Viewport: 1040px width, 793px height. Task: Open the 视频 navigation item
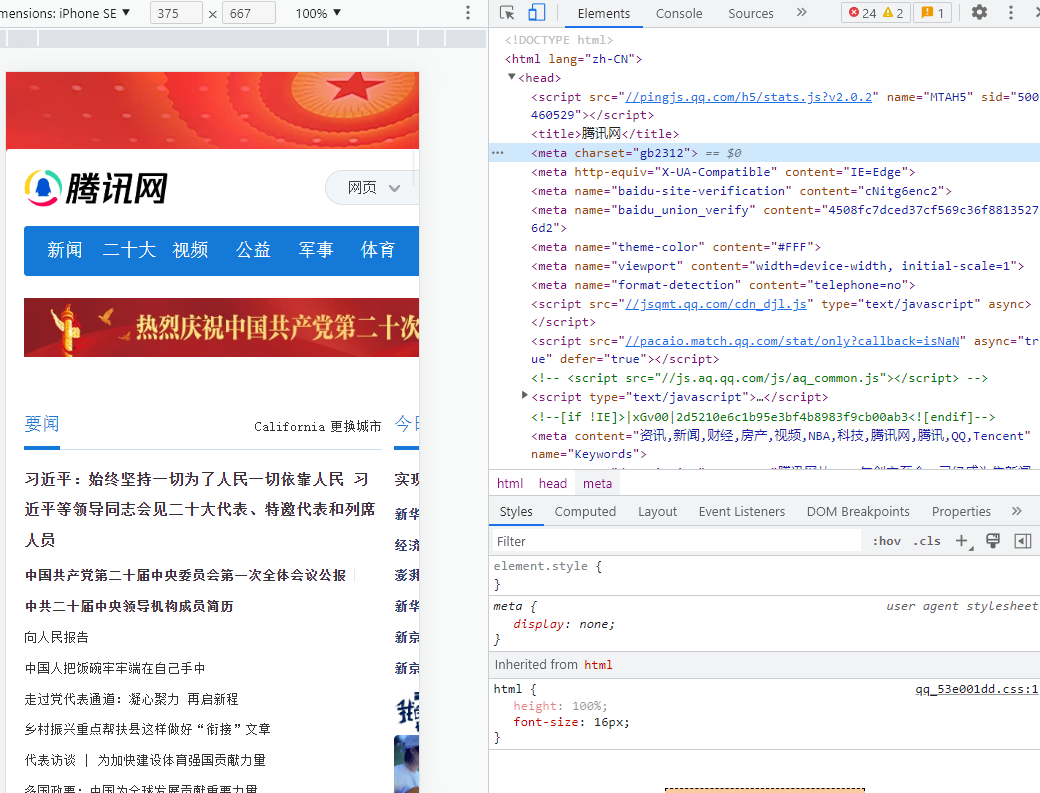[x=190, y=250]
